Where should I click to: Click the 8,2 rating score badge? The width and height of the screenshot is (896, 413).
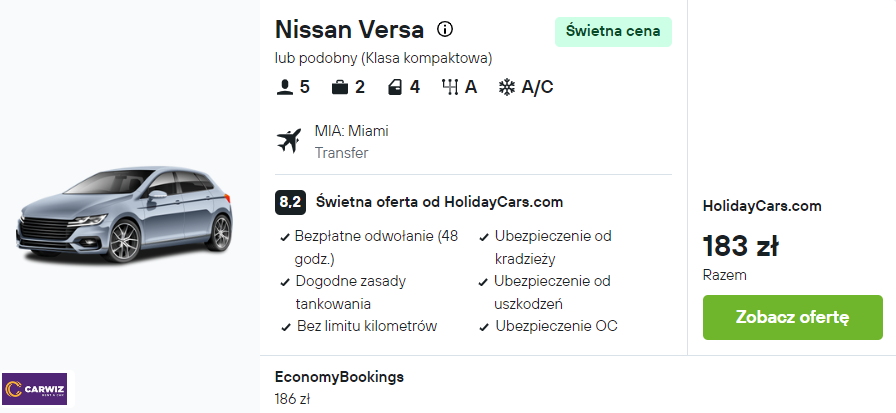click(x=290, y=202)
